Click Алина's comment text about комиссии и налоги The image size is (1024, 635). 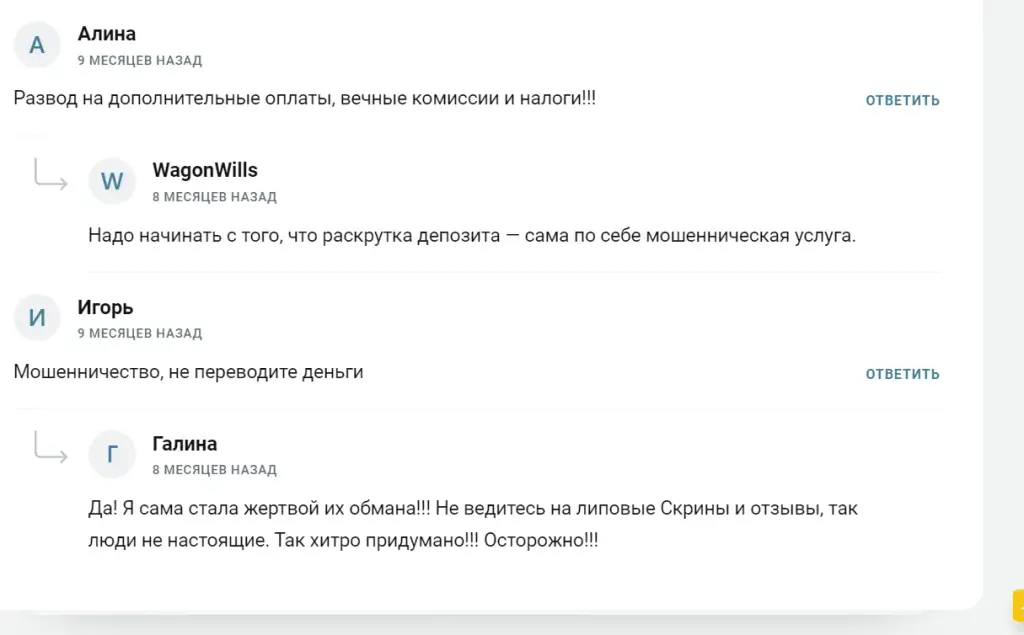pos(304,99)
